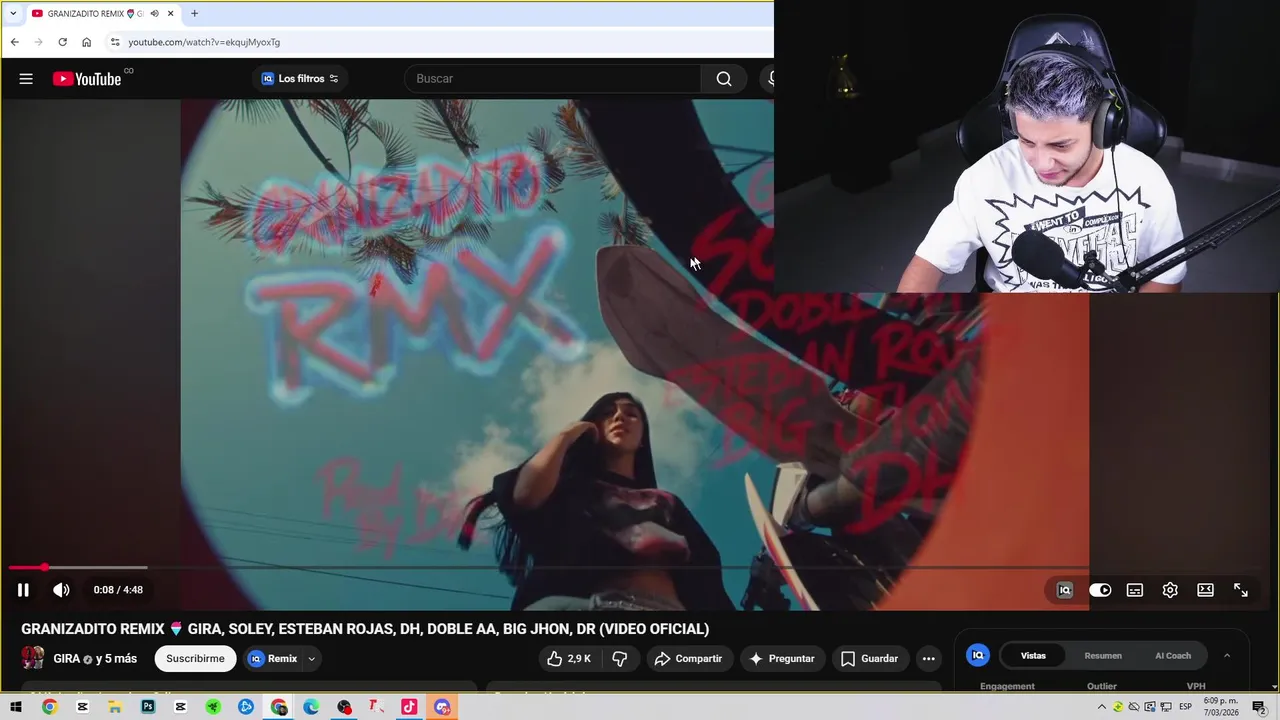Click into the Buscar search field
Image resolution: width=1280 pixels, height=720 pixels.
[553, 79]
